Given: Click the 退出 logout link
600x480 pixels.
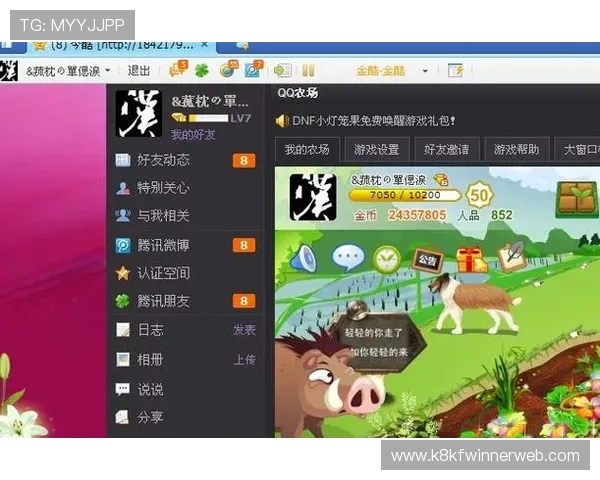Looking at the screenshot, I should pos(139,70).
